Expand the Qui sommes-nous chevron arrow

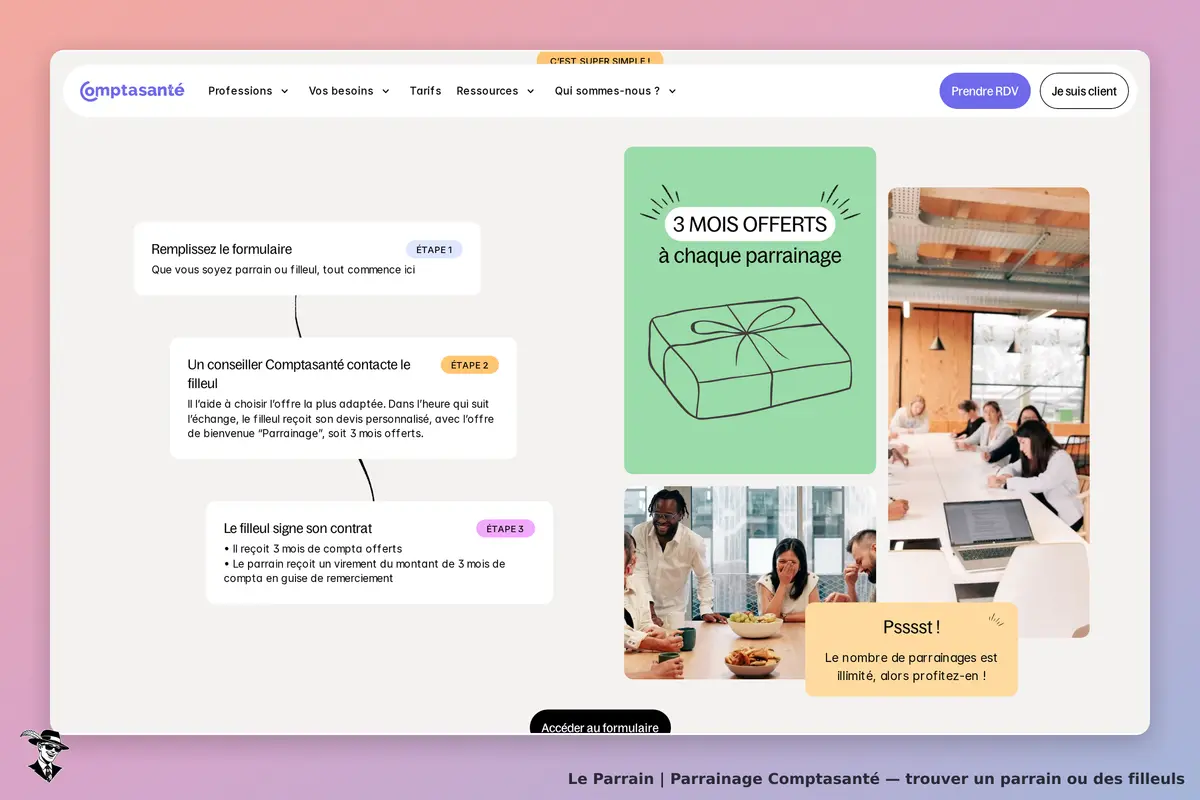pyautogui.click(x=672, y=91)
